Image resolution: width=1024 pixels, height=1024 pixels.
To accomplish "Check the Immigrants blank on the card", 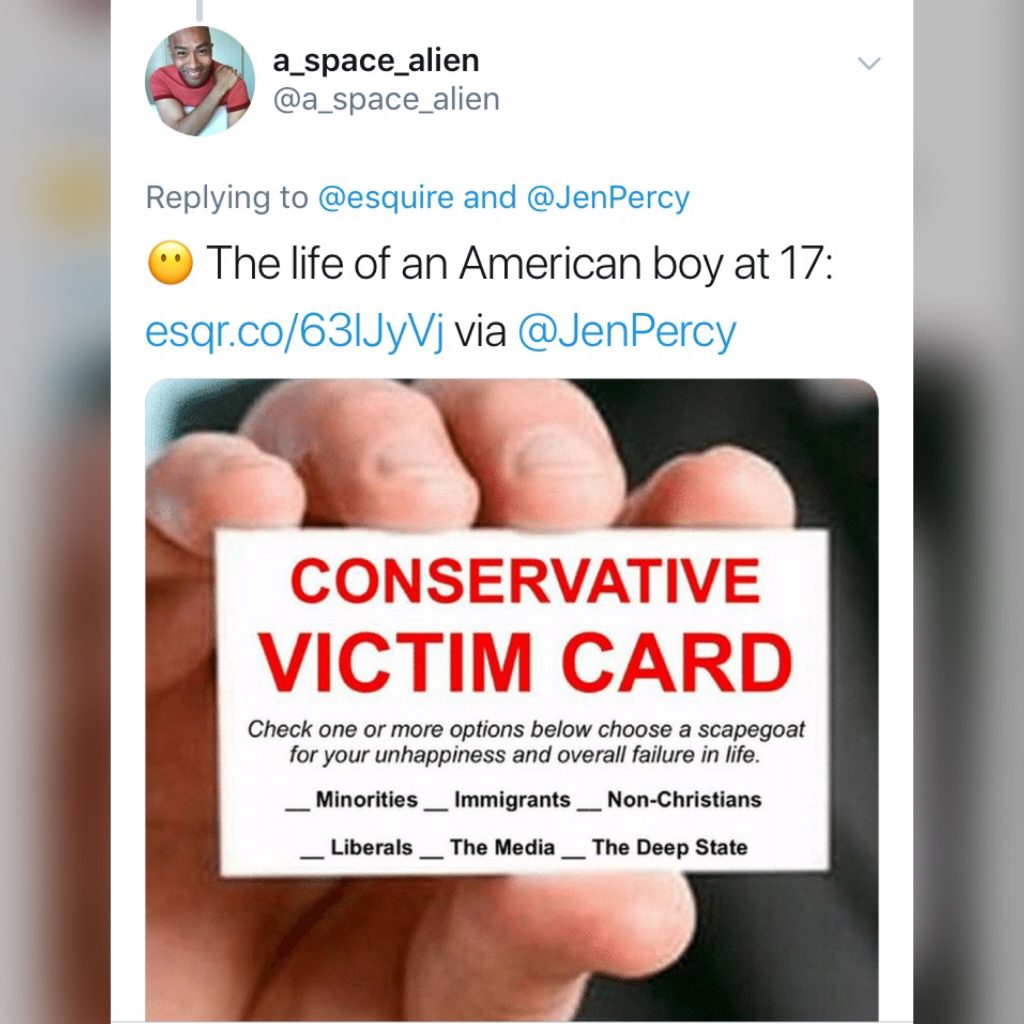I will coord(437,805).
